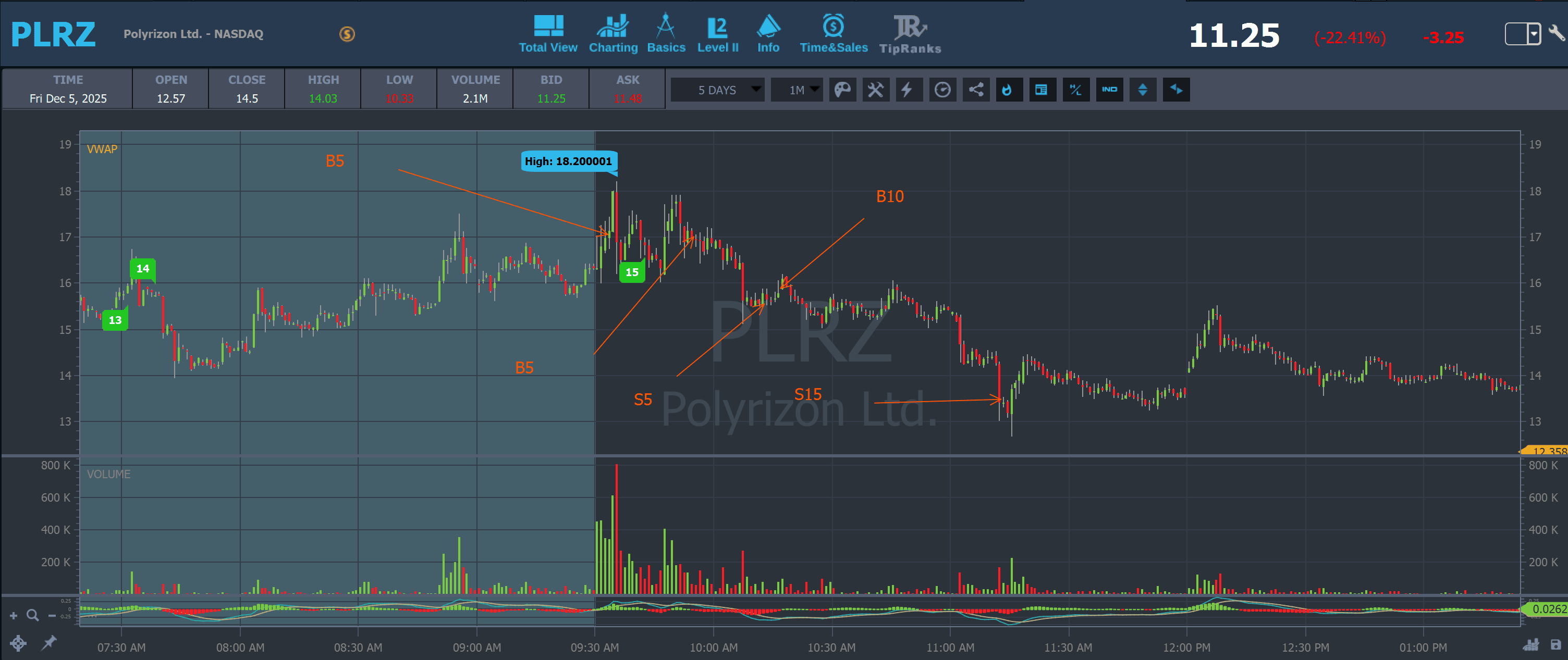Toggle the IND indicators button
The image size is (1568, 660).
click(x=1109, y=90)
